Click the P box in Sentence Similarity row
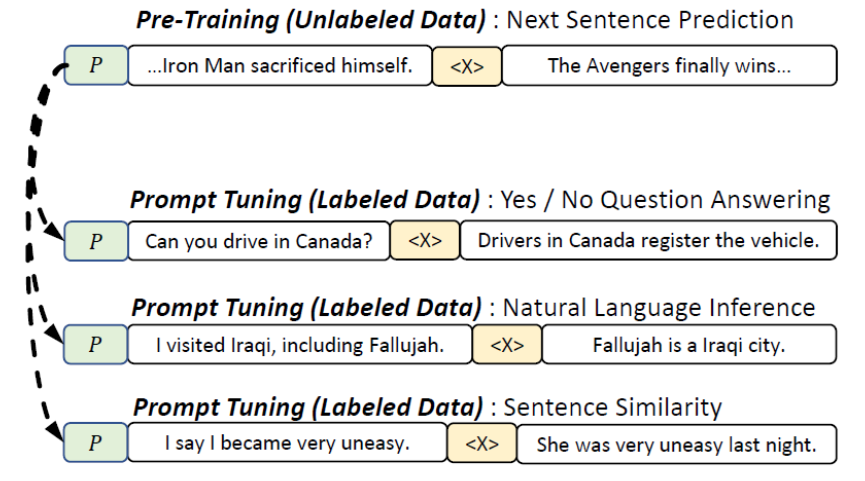Viewport: 865px width, 481px height. 95,442
